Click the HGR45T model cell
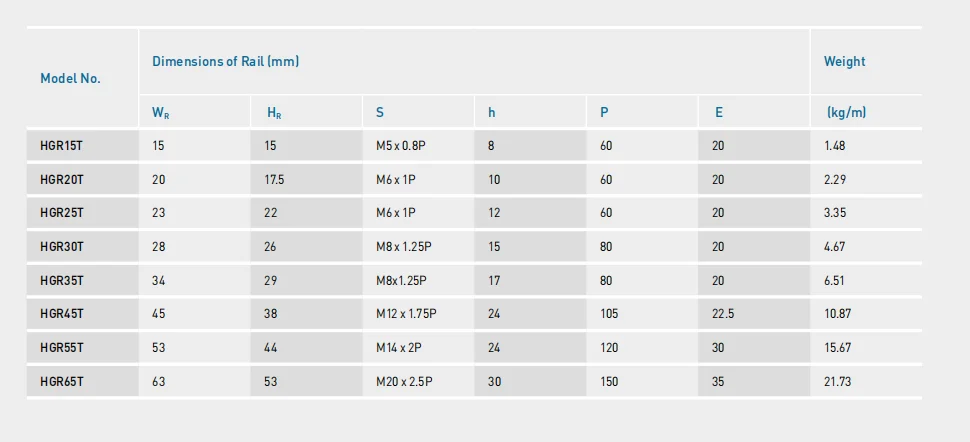 coord(62,314)
